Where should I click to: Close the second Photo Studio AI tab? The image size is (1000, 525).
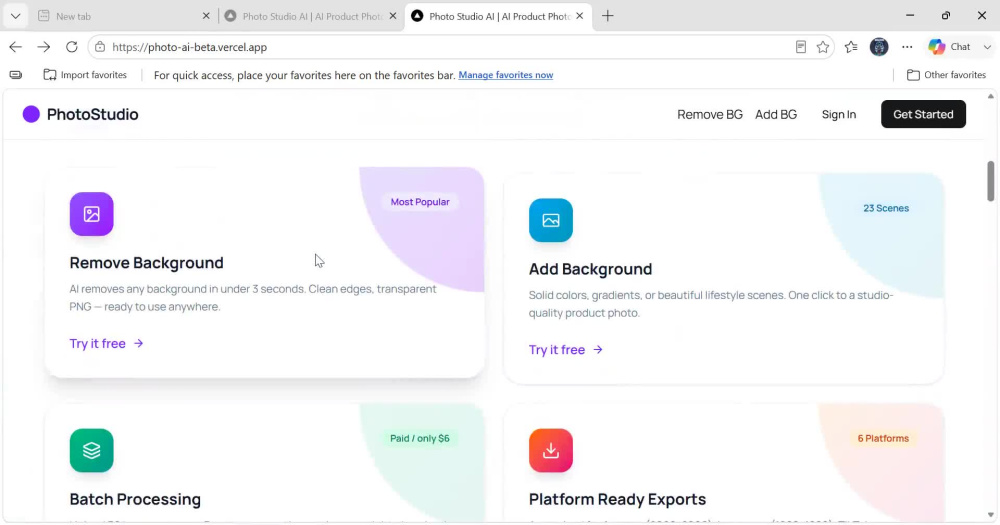click(393, 16)
